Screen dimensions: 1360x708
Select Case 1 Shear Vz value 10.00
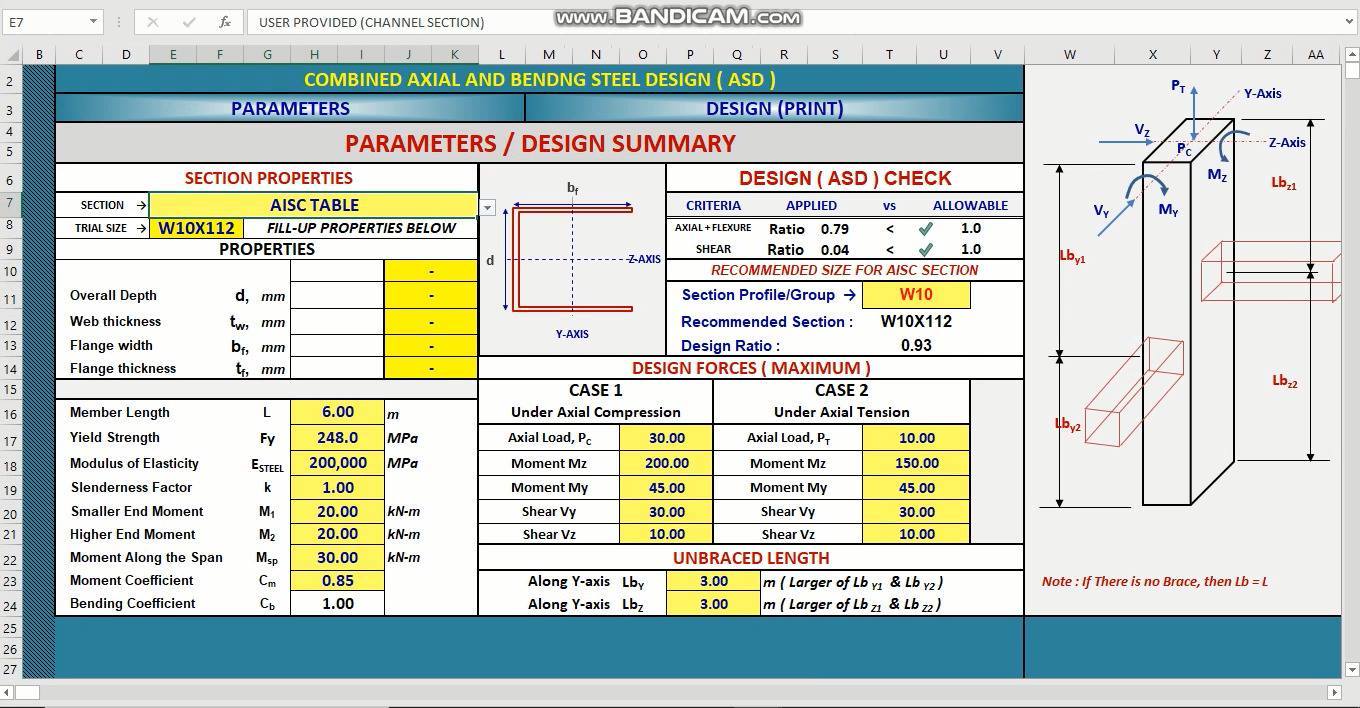click(666, 534)
